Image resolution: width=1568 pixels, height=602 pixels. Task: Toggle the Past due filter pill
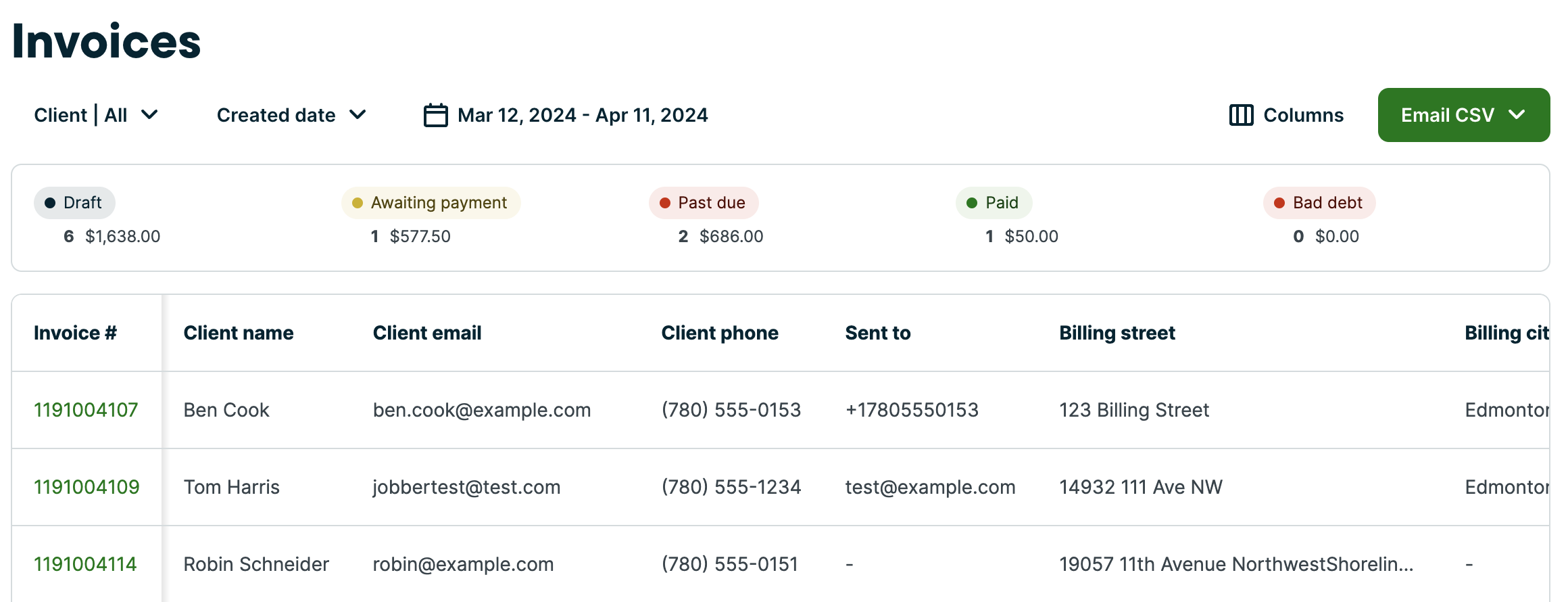[x=704, y=202]
